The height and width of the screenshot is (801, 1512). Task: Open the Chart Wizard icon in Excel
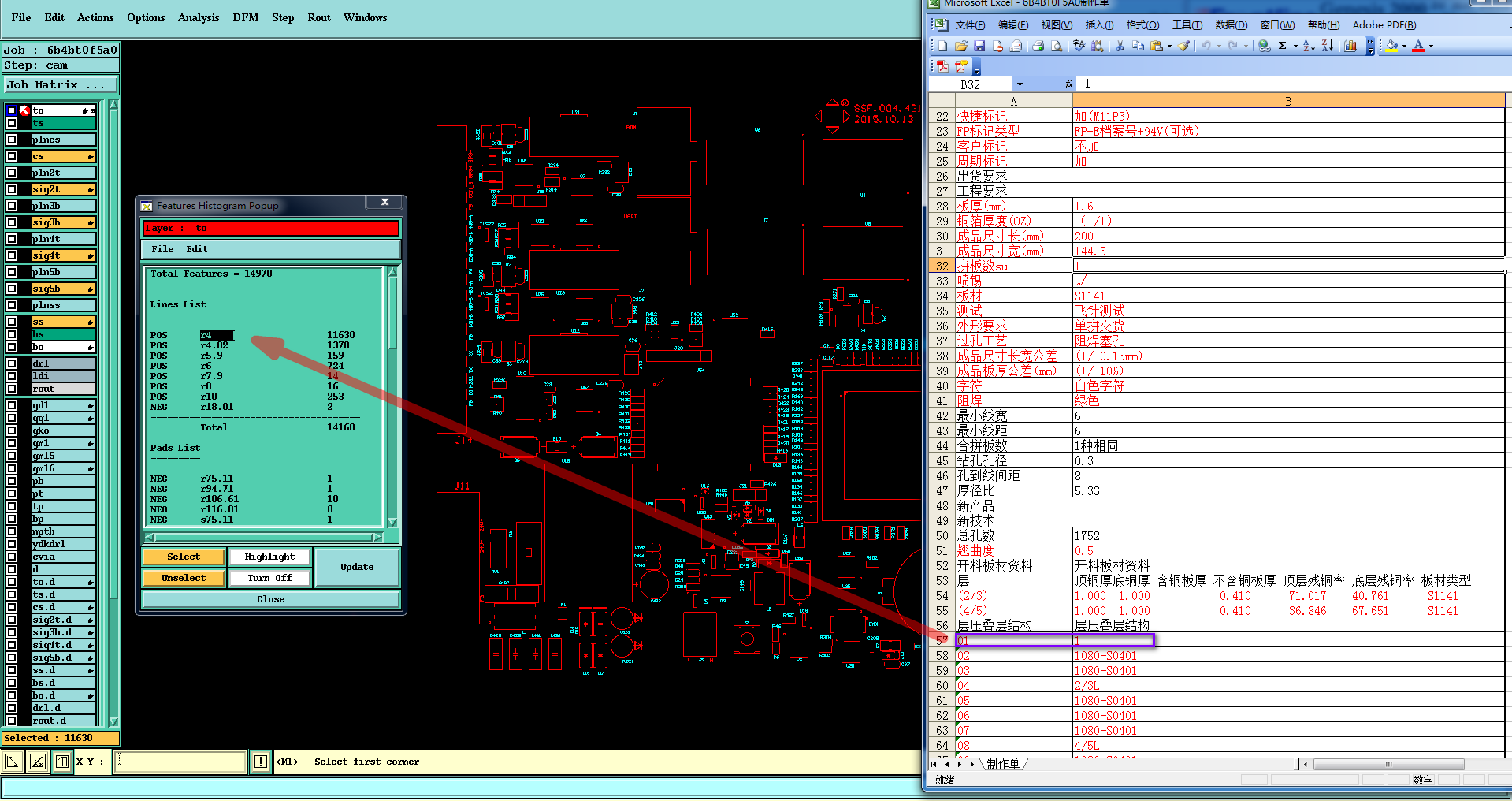(x=1350, y=46)
